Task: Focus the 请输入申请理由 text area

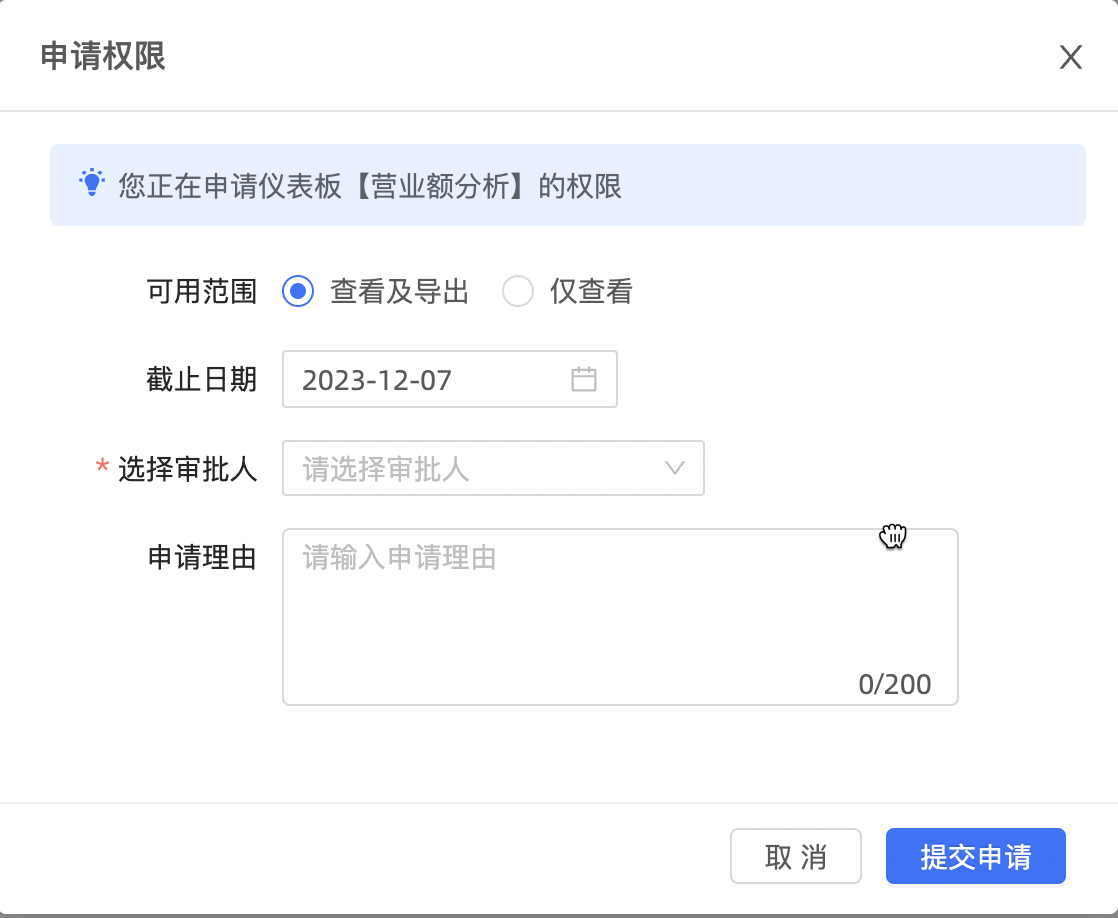Action: tap(620, 617)
